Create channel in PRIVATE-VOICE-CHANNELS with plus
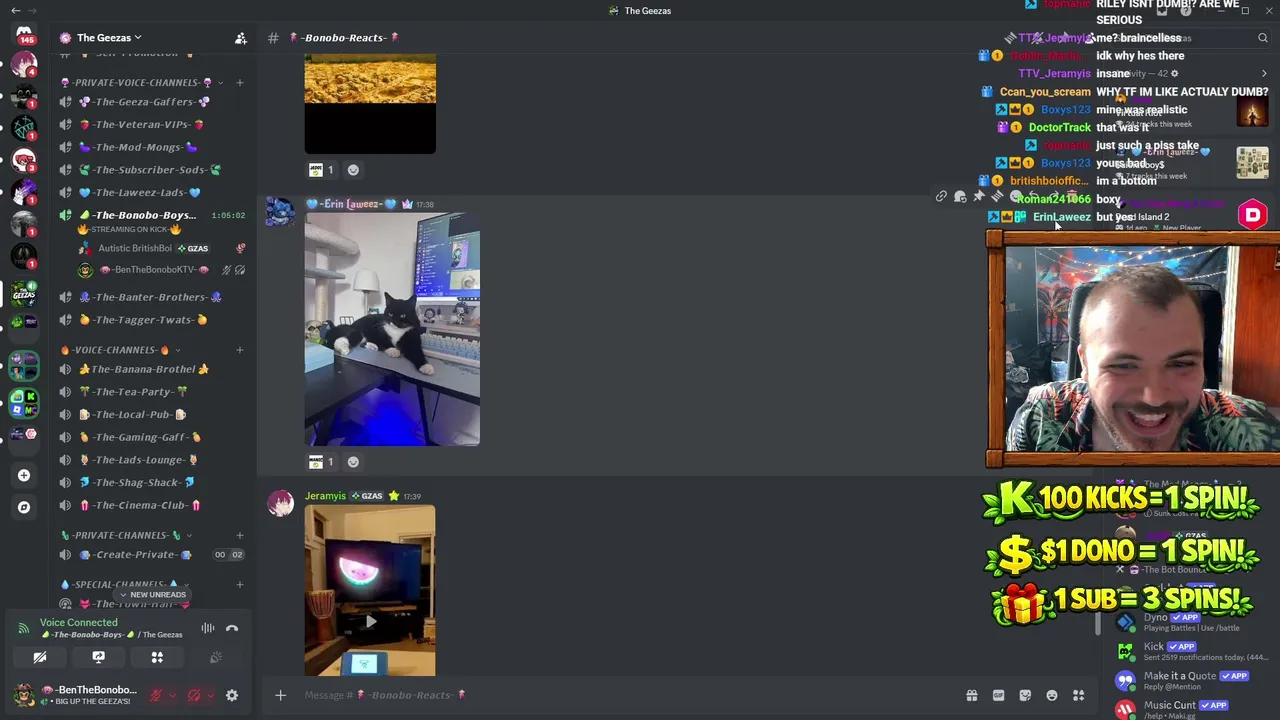This screenshot has width=1280, height=720. tap(239, 82)
